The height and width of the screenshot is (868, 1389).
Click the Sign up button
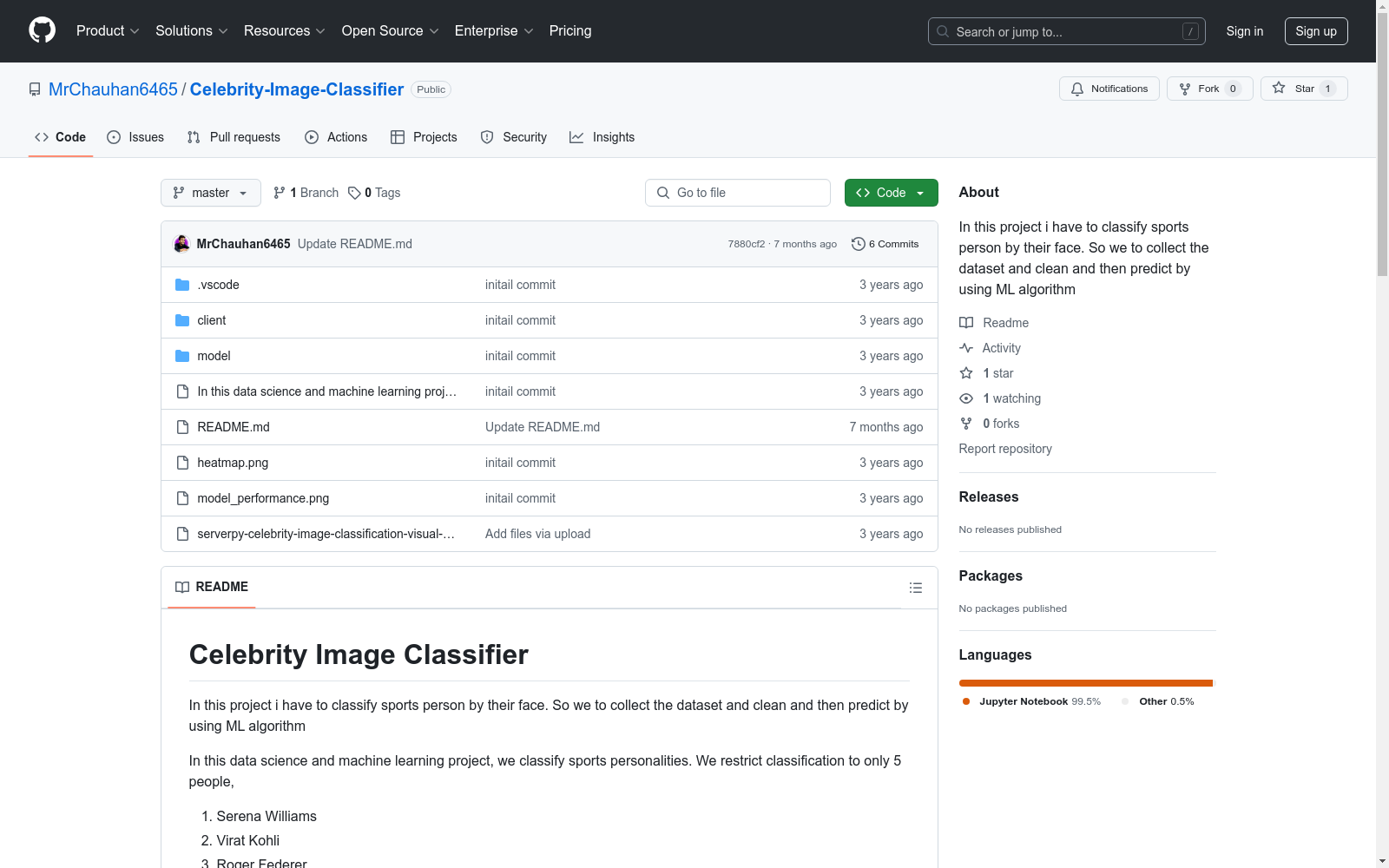point(1316,31)
